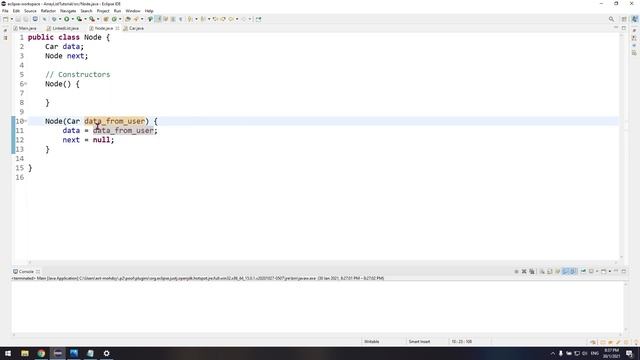This screenshot has height=360, width=640.
Task: Minimize the Console view panel
Action: coord(616,271)
